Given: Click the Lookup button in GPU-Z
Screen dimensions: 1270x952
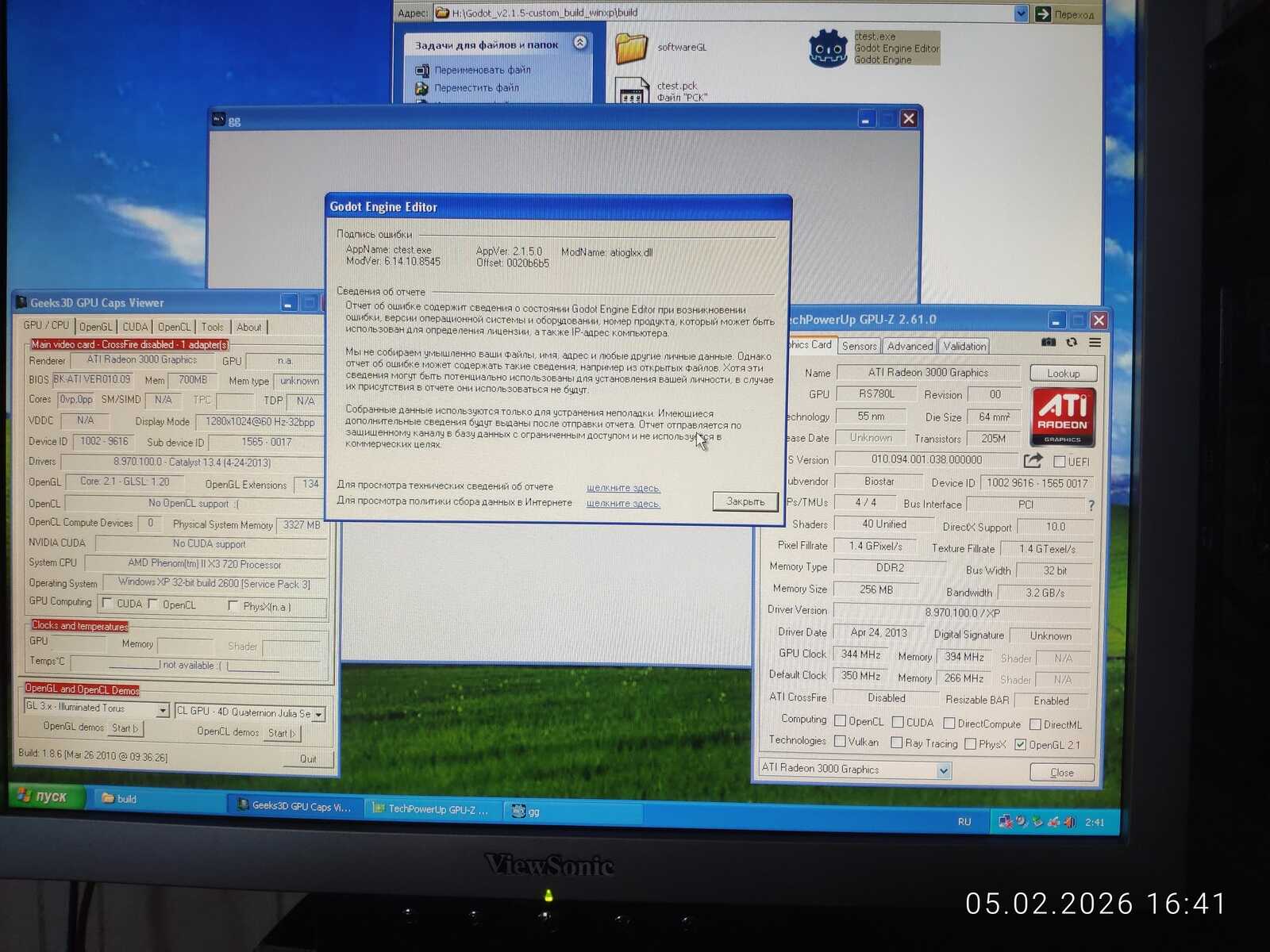Looking at the screenshot, I should click(x=1064, y=373).
